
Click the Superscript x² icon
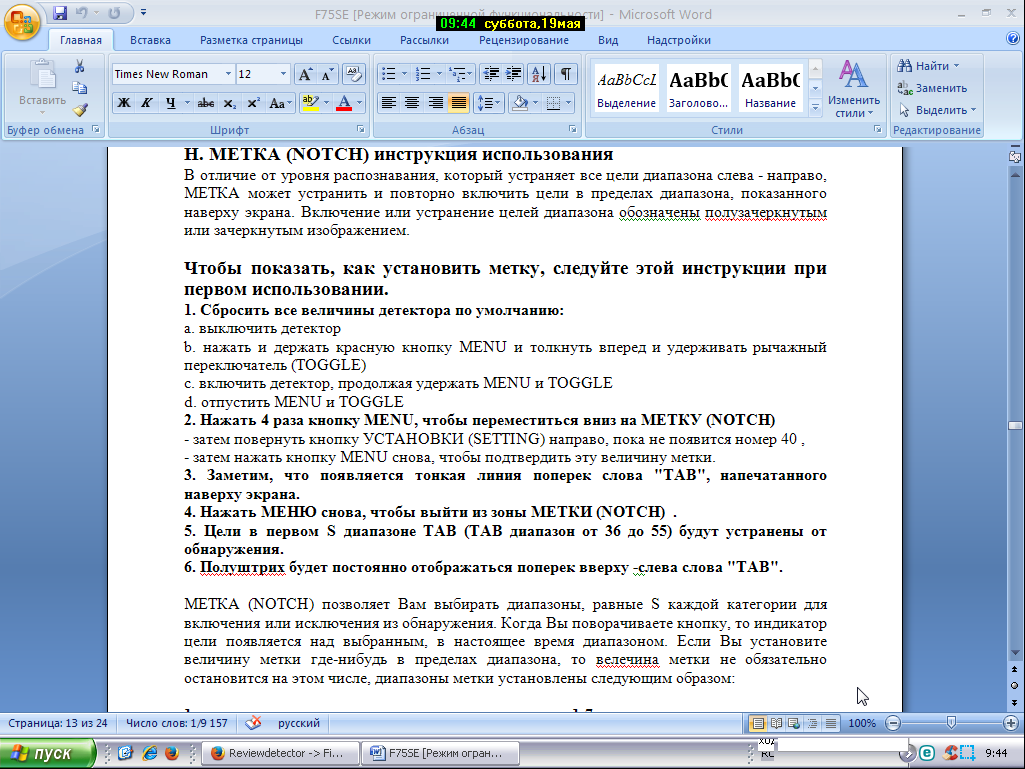tap(253, 103)
